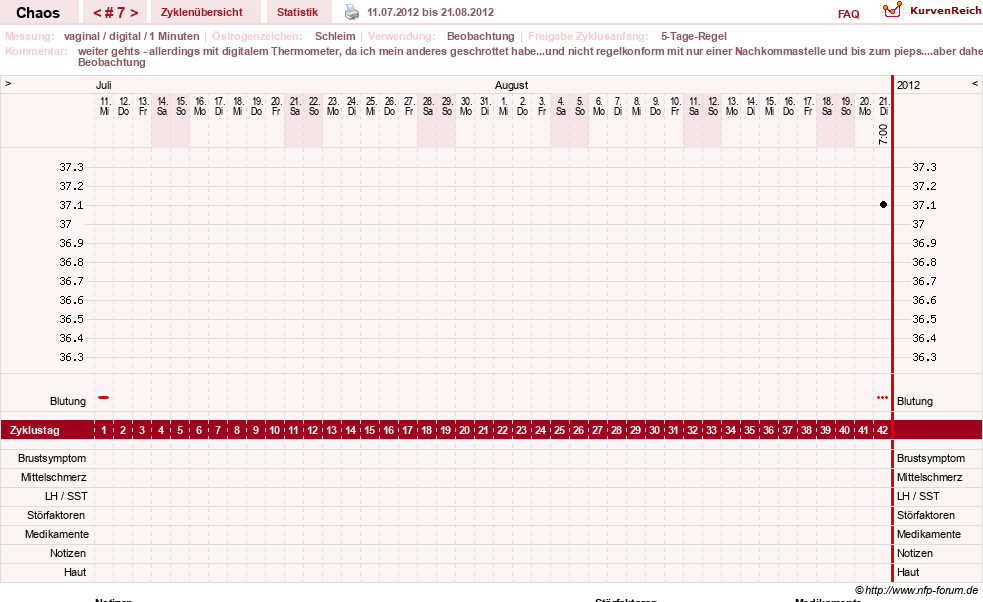Open the Statistik tab
The height and width of the screenshot is (602, 983).
(x=297, y=12)
